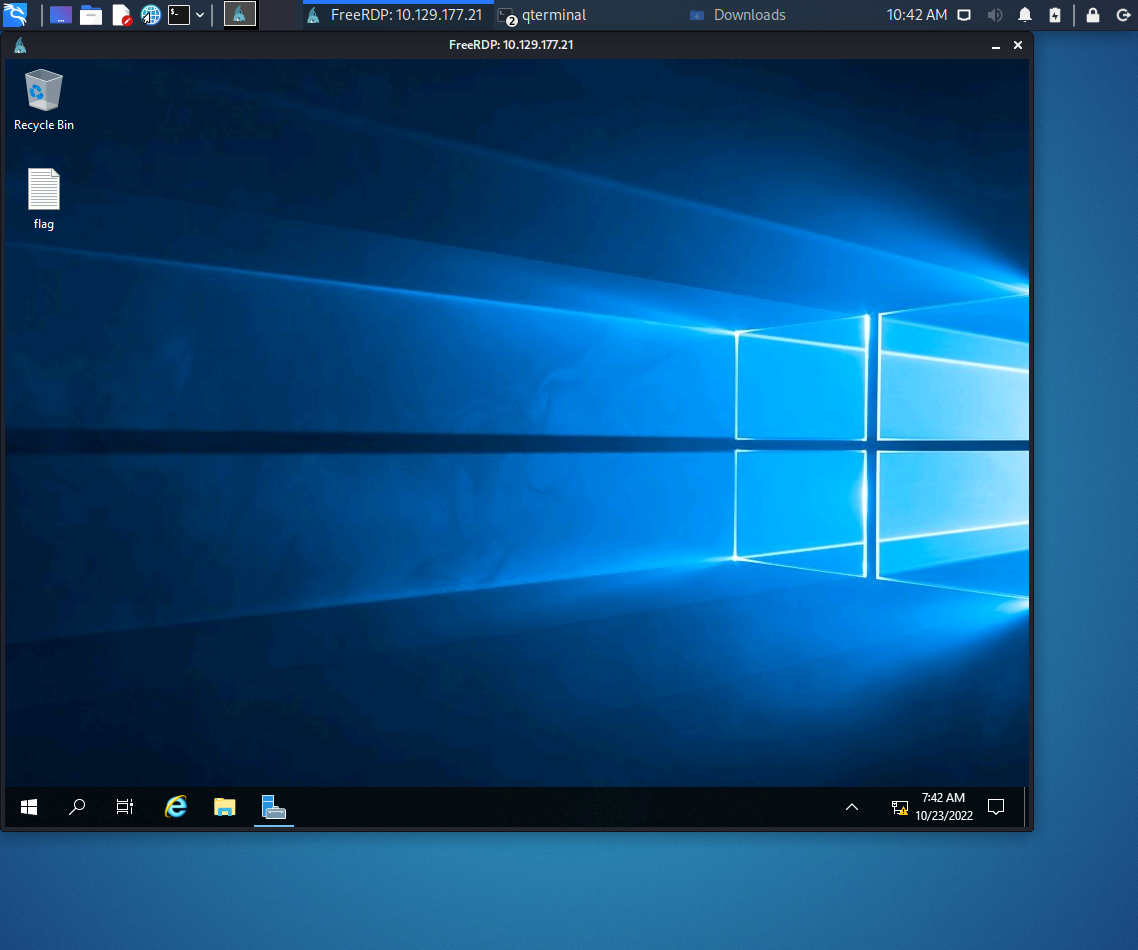Open the Kali applications menu
The image size is (1138, 950).
coord(15,14)
